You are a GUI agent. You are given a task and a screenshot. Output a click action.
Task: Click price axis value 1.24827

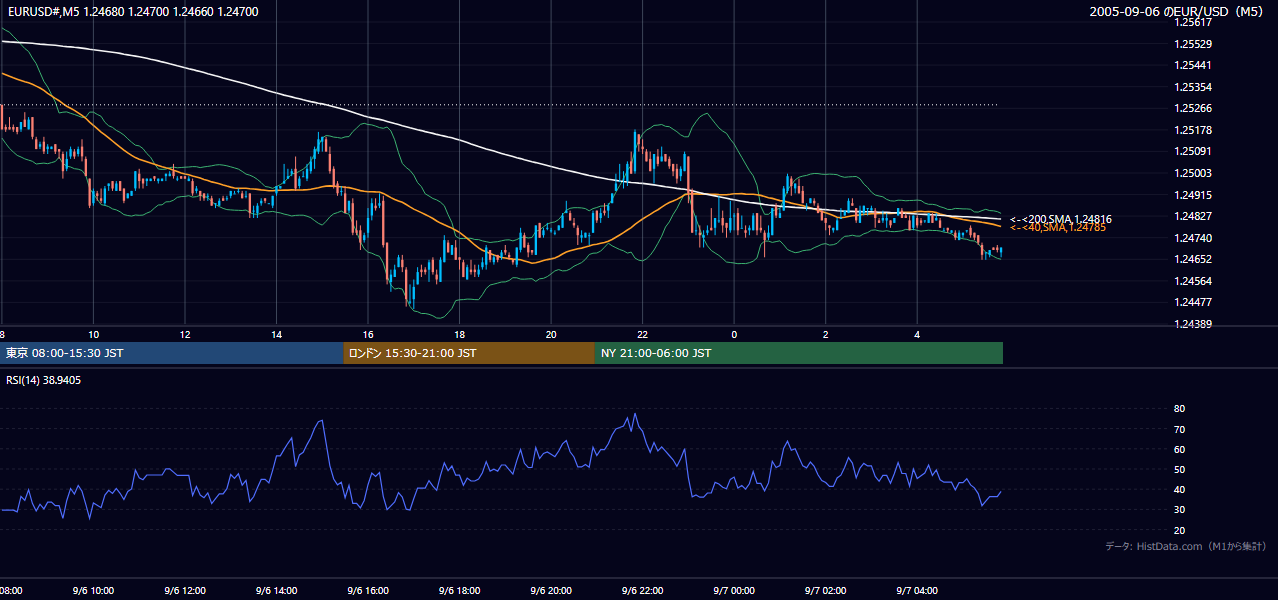(x=1194, y=217)
